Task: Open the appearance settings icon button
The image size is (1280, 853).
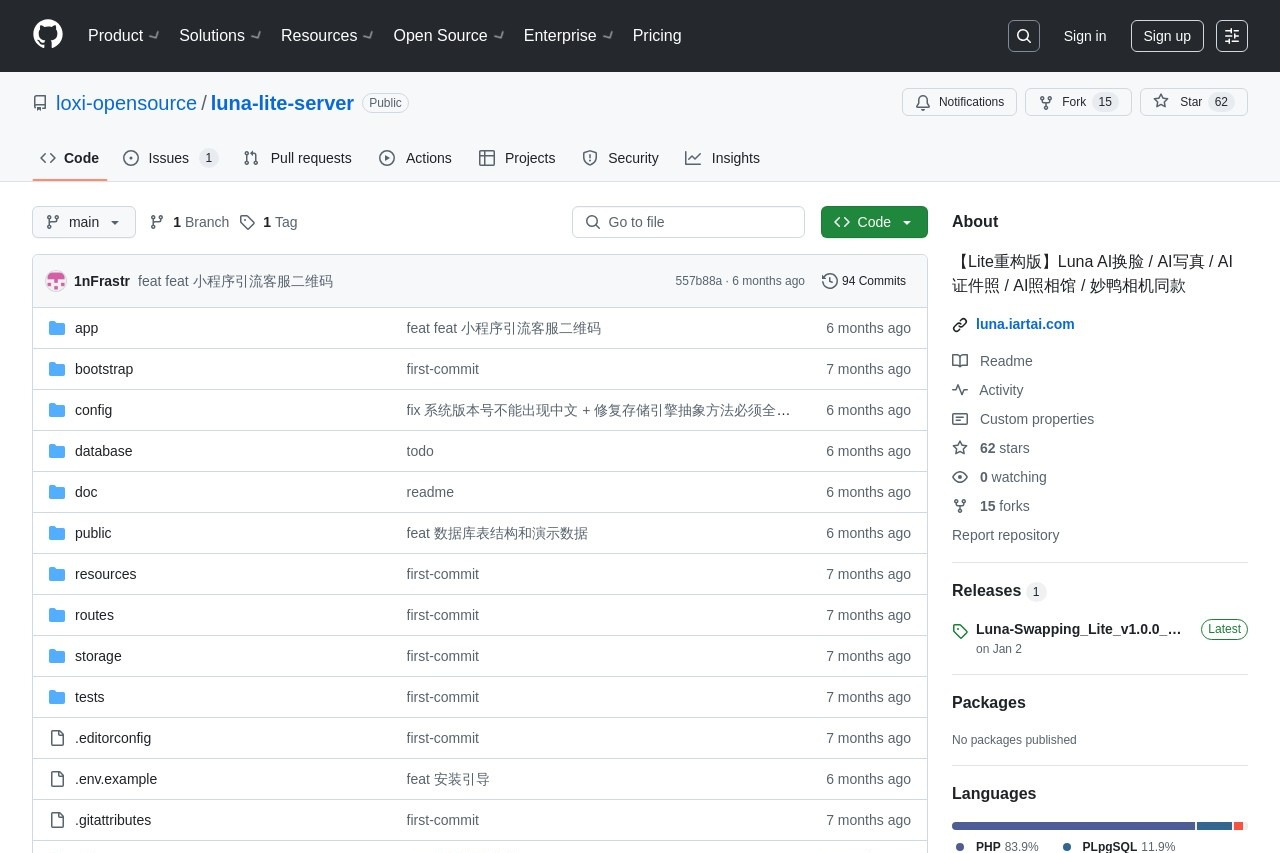Action: (1232, 36)
